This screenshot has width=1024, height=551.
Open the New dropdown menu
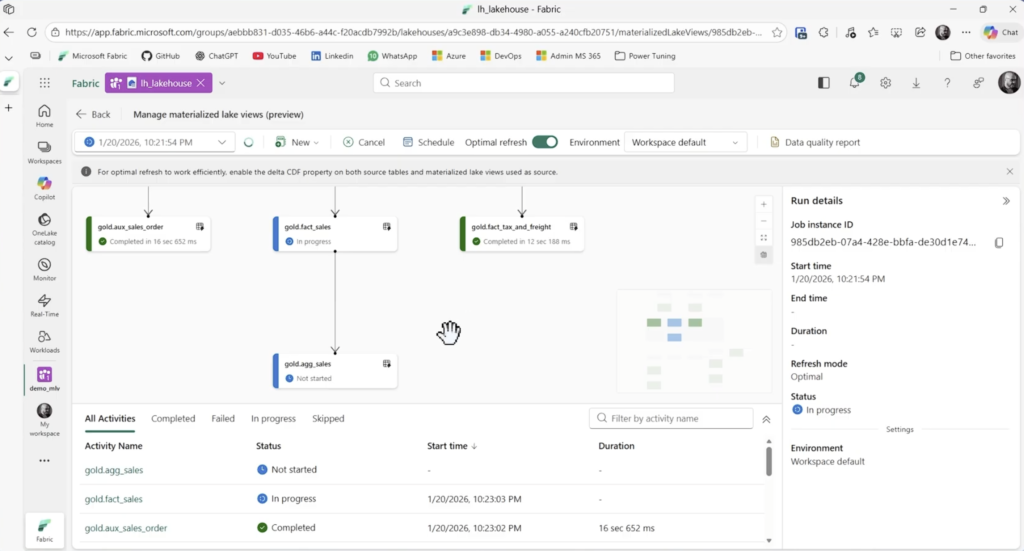297,143
